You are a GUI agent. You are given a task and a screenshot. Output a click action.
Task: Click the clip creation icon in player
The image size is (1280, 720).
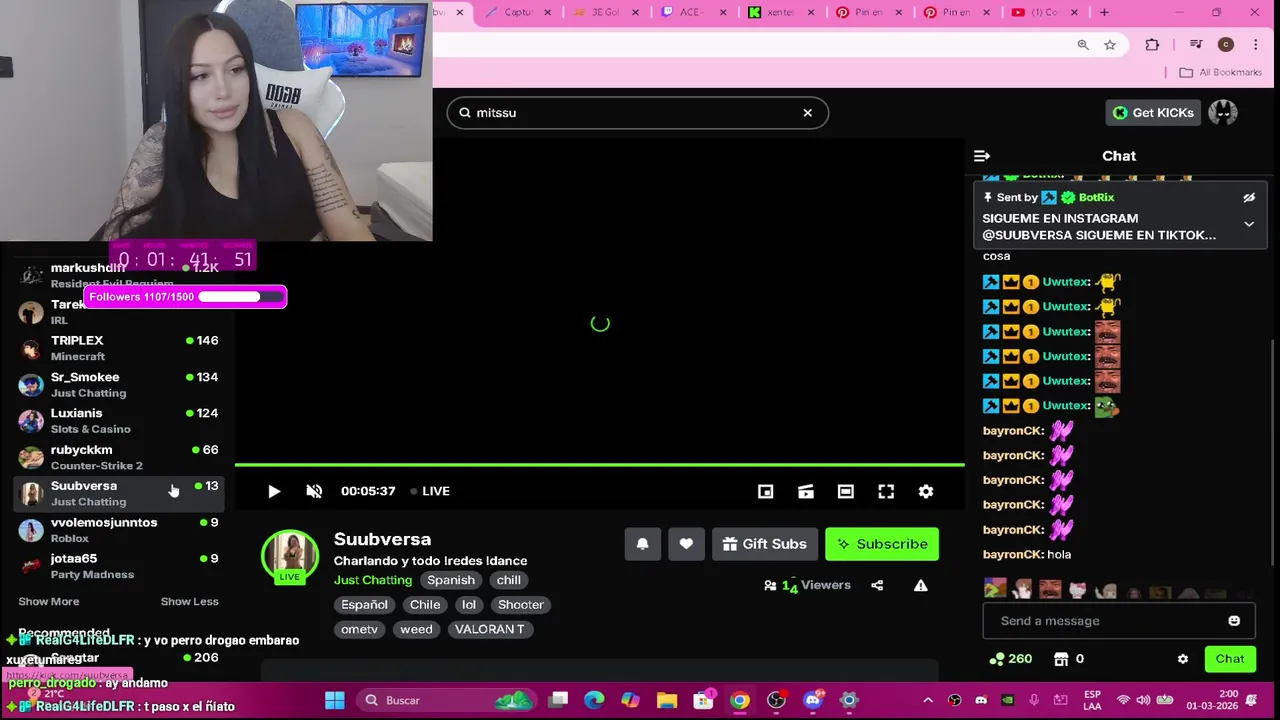(x=806, y=491)
